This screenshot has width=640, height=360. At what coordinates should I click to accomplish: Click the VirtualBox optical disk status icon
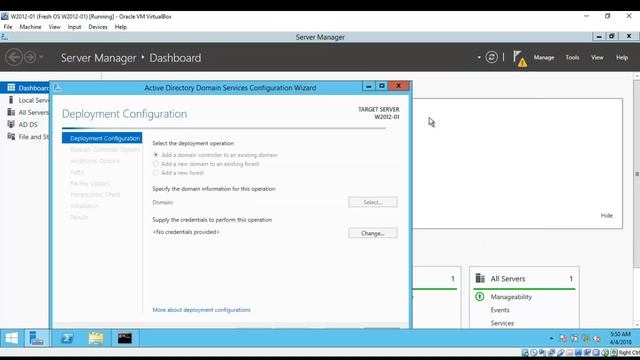coord(533,353)
